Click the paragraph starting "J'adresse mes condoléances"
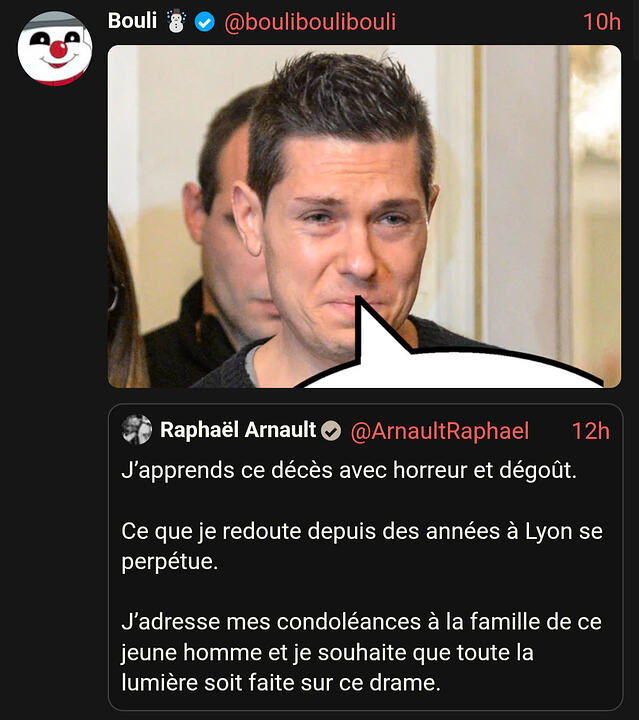Image resolution: width=639 pixels, height=720 pixels. [x=361, y=652]
